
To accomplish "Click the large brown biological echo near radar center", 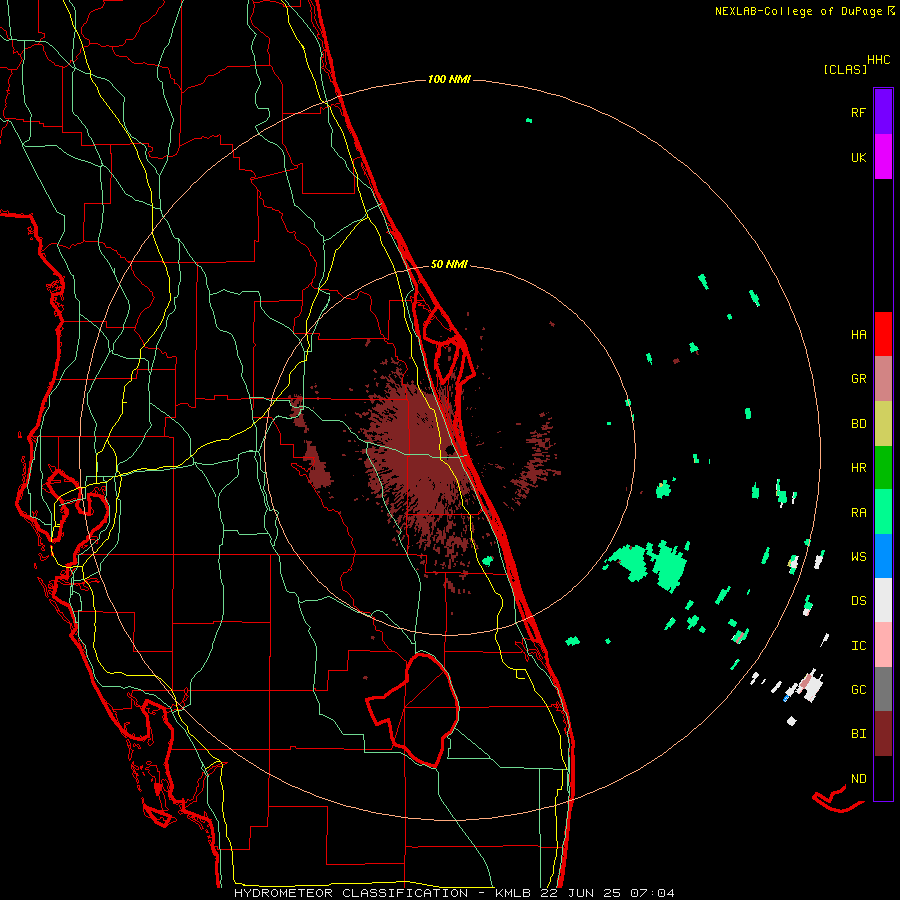I will [422, 459].
